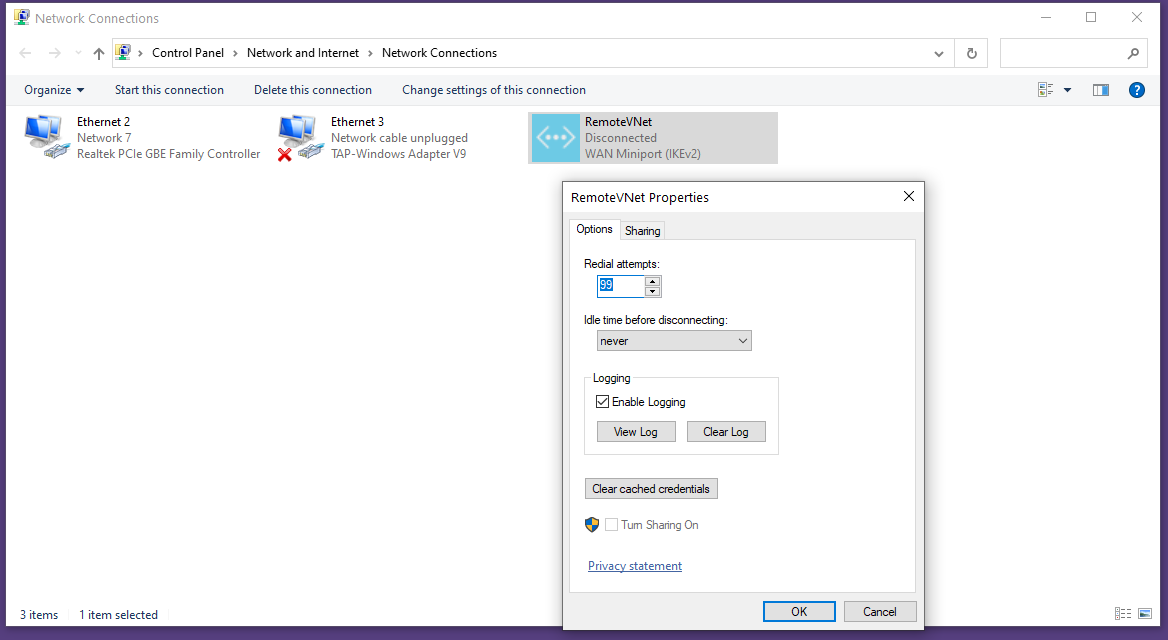Click inside the Redial attempts input field

[x=620, y=285]
